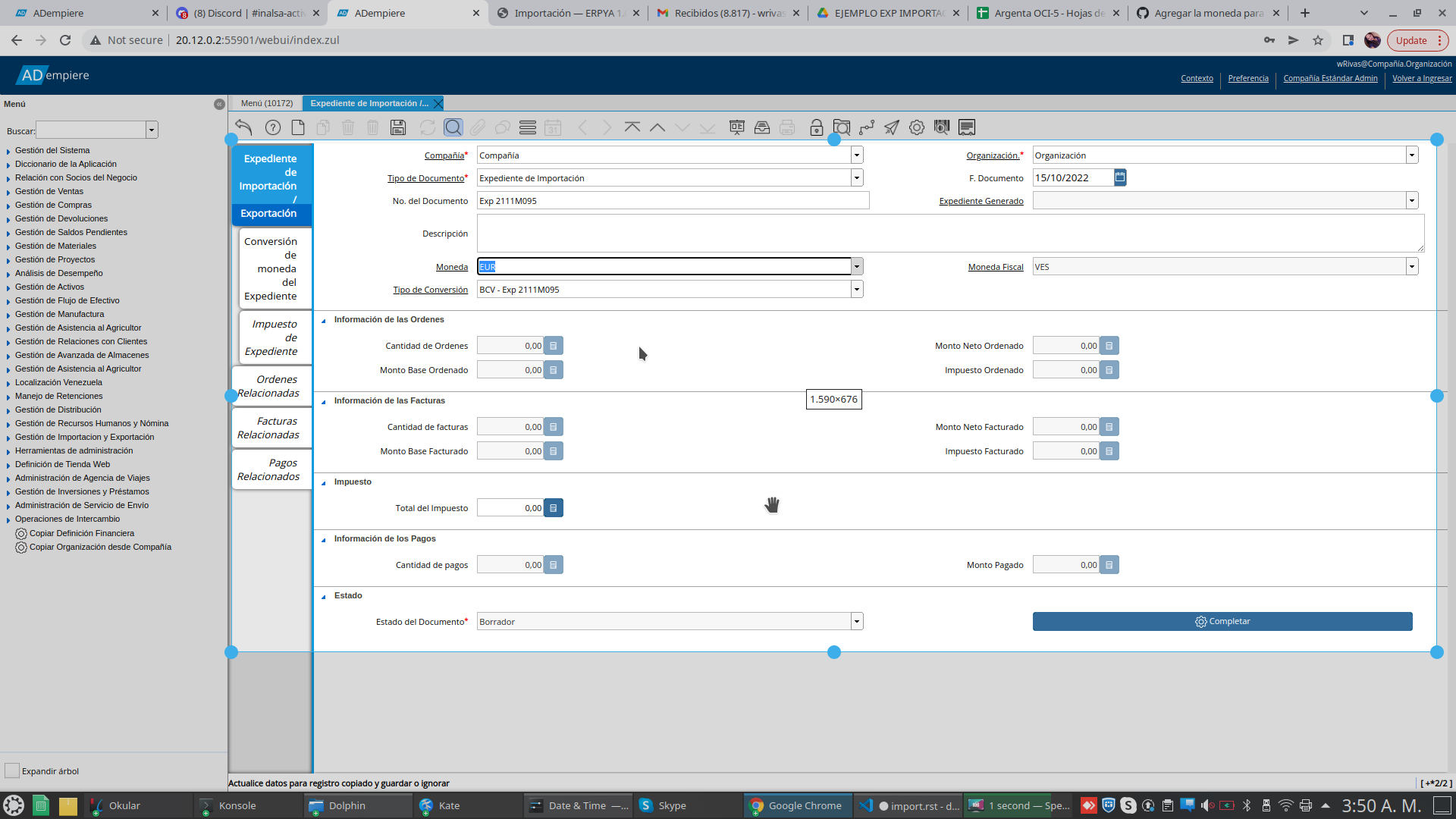Screen dimensions: 1456x819
Task: Save the record using floppy disk icon
Action: point(398,127)
